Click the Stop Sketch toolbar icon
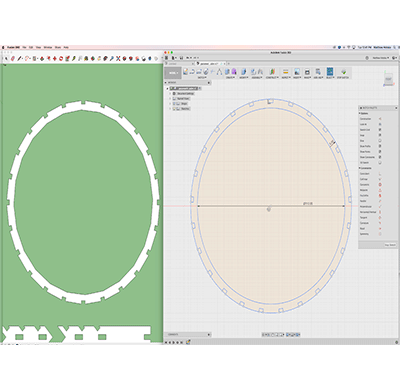The width and height of the screenshot is (400, 389). tap(344, 72)
